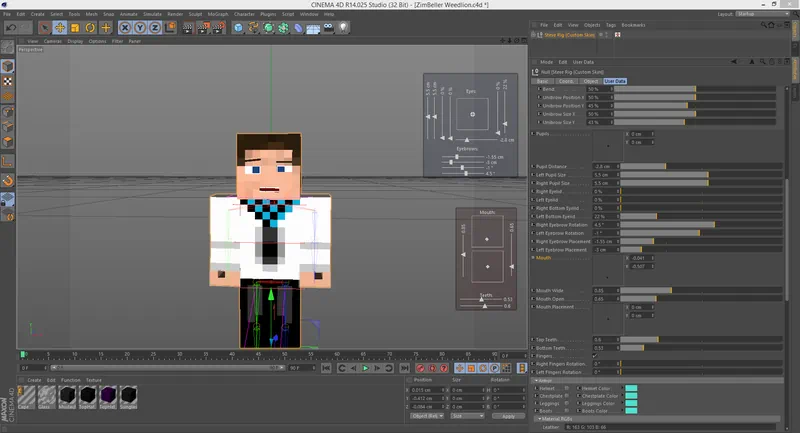Open the MoGraph menu

218,14
